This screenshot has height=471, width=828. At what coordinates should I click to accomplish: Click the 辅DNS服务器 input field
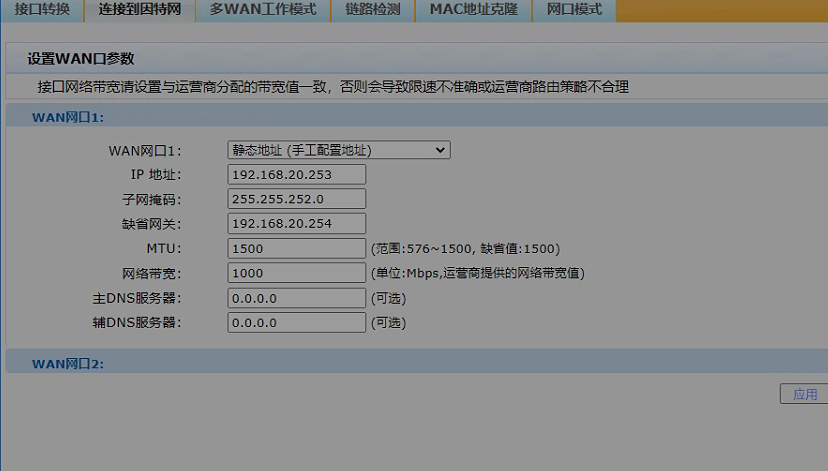tap(297, 323)
